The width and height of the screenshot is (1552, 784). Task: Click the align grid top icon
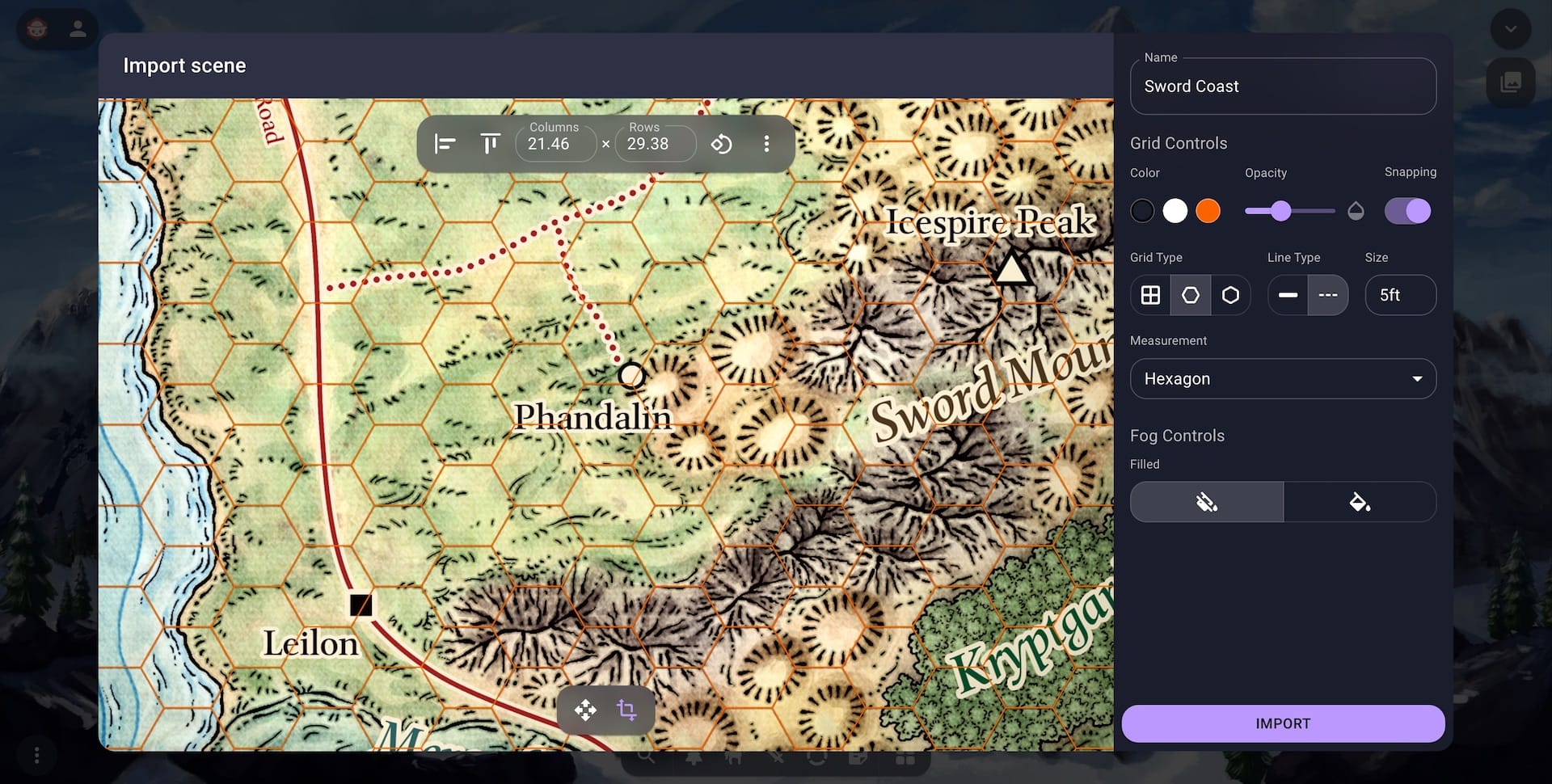(490, 144)
